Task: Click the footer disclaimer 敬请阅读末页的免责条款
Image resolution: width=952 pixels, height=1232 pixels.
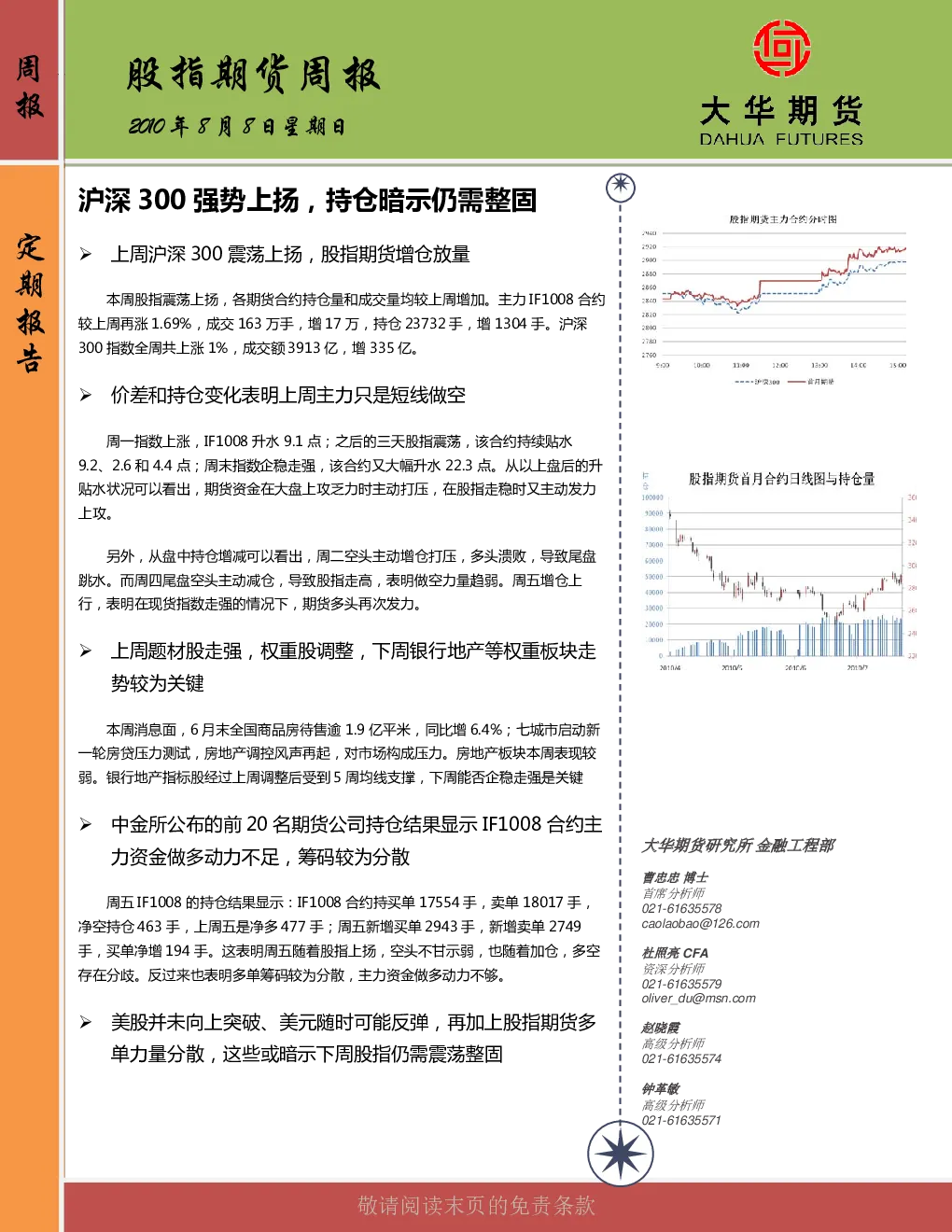Action: 476,1206
